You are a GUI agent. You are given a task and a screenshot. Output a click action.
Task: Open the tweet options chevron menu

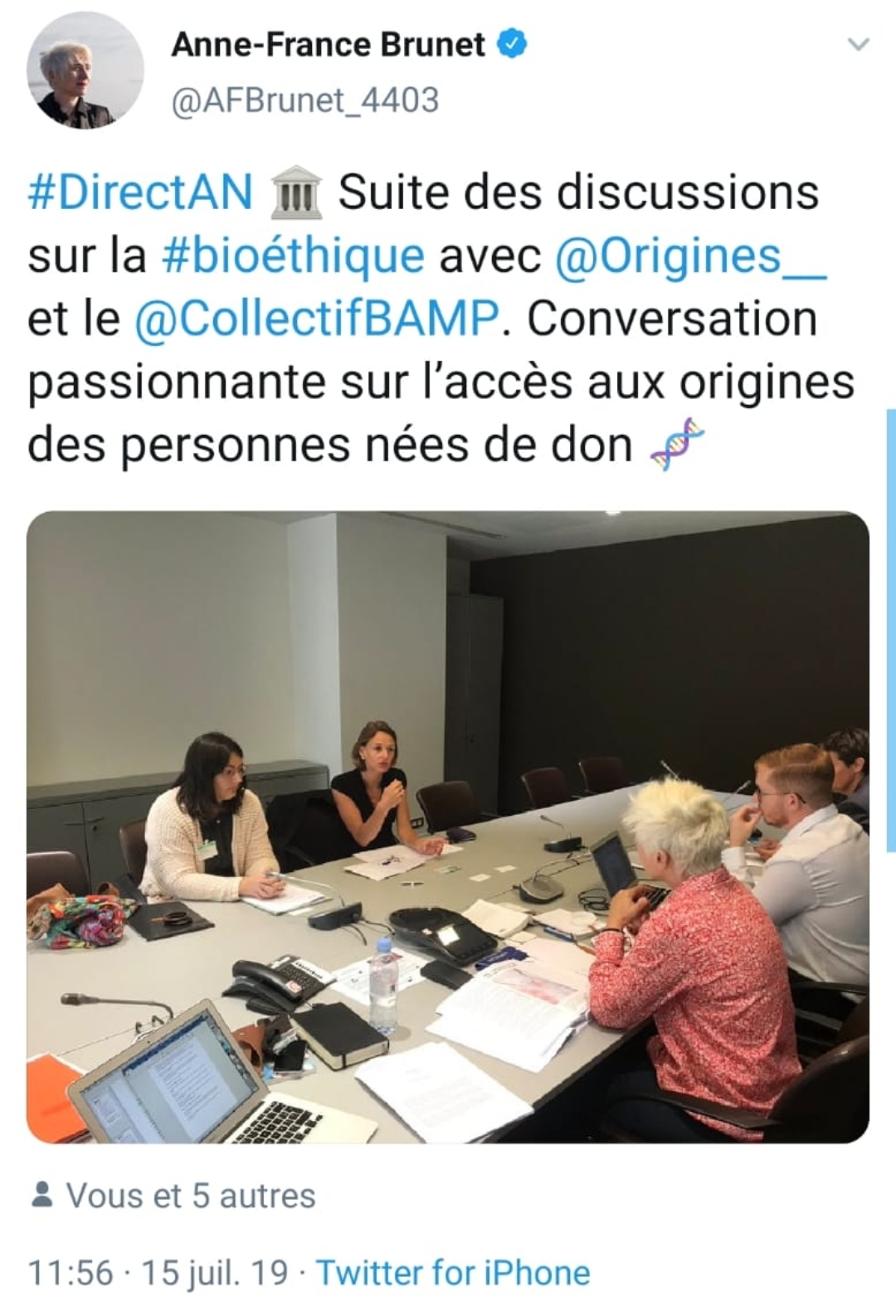tap(858, 44)
